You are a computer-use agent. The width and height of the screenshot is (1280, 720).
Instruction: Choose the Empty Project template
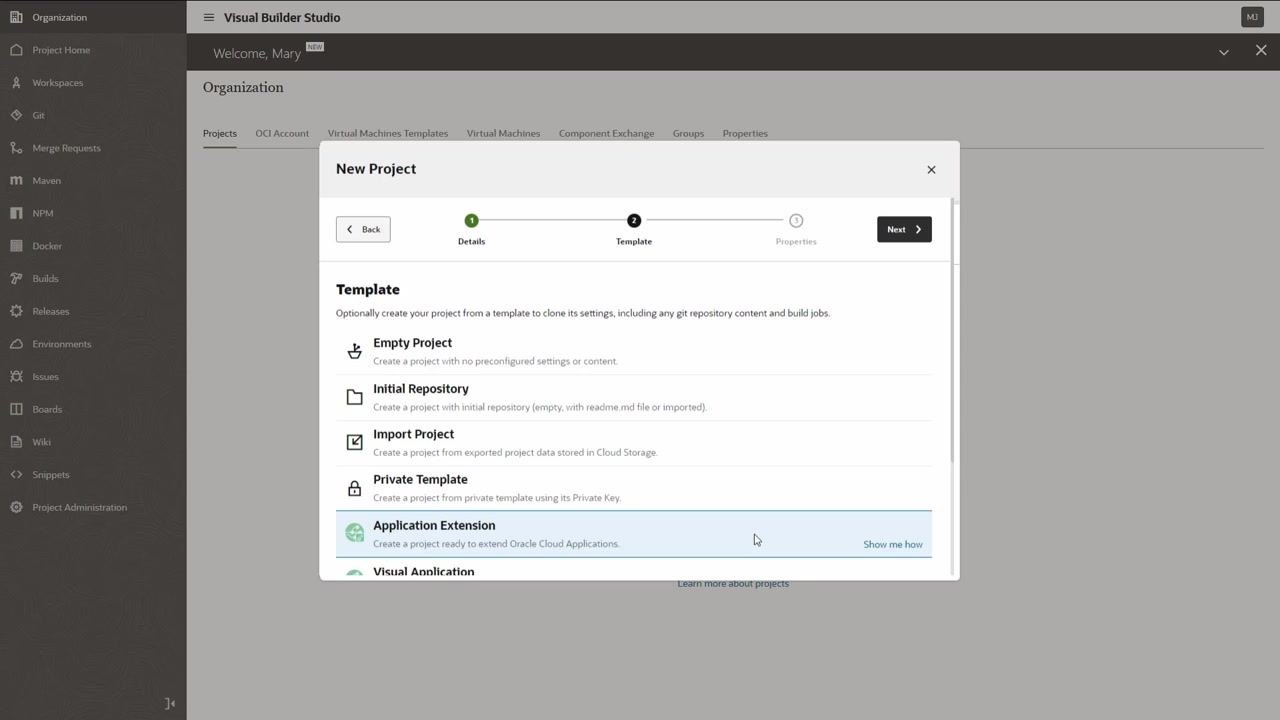coord(634,351)
